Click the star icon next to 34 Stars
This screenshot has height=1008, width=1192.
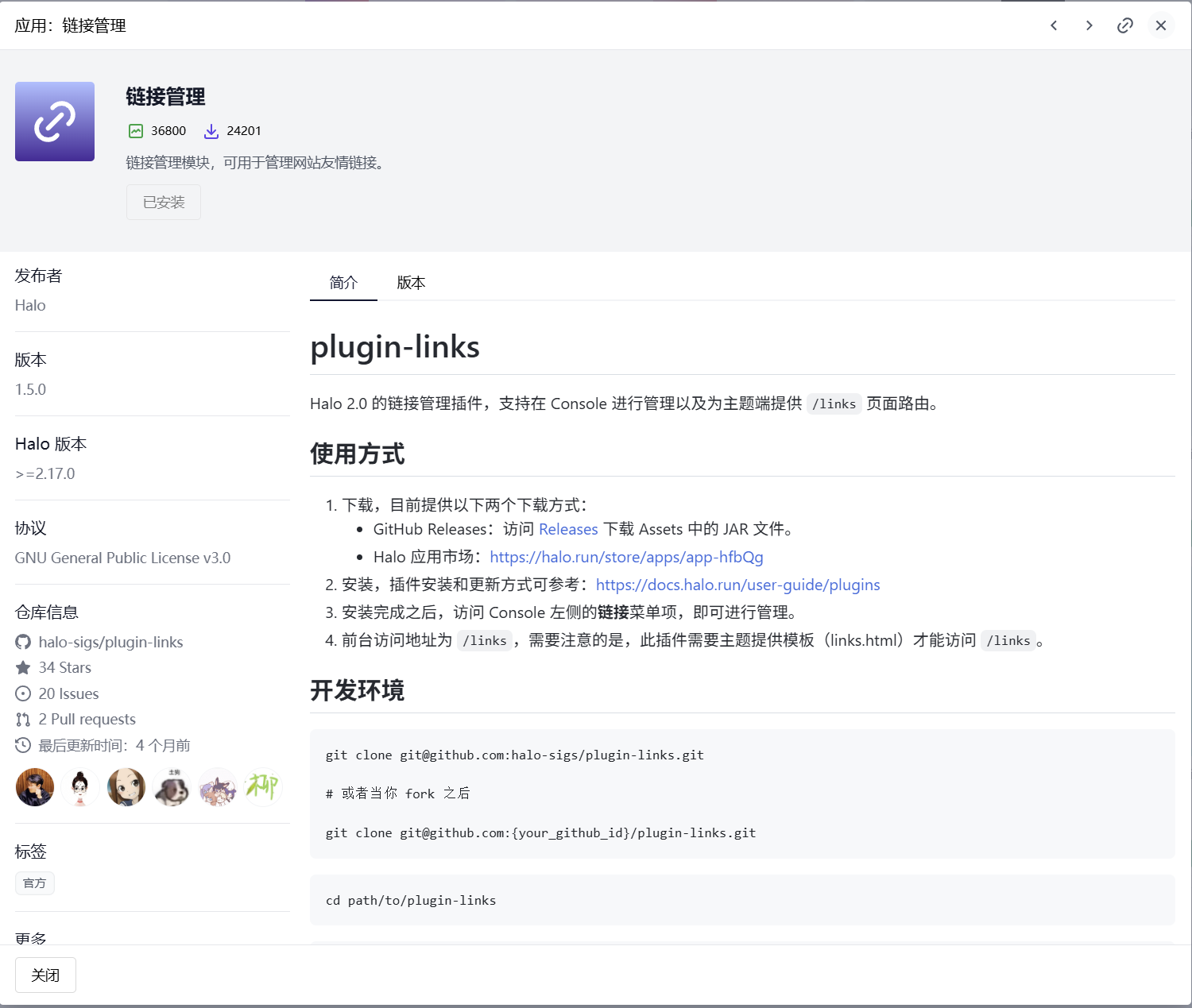[23, 667]
